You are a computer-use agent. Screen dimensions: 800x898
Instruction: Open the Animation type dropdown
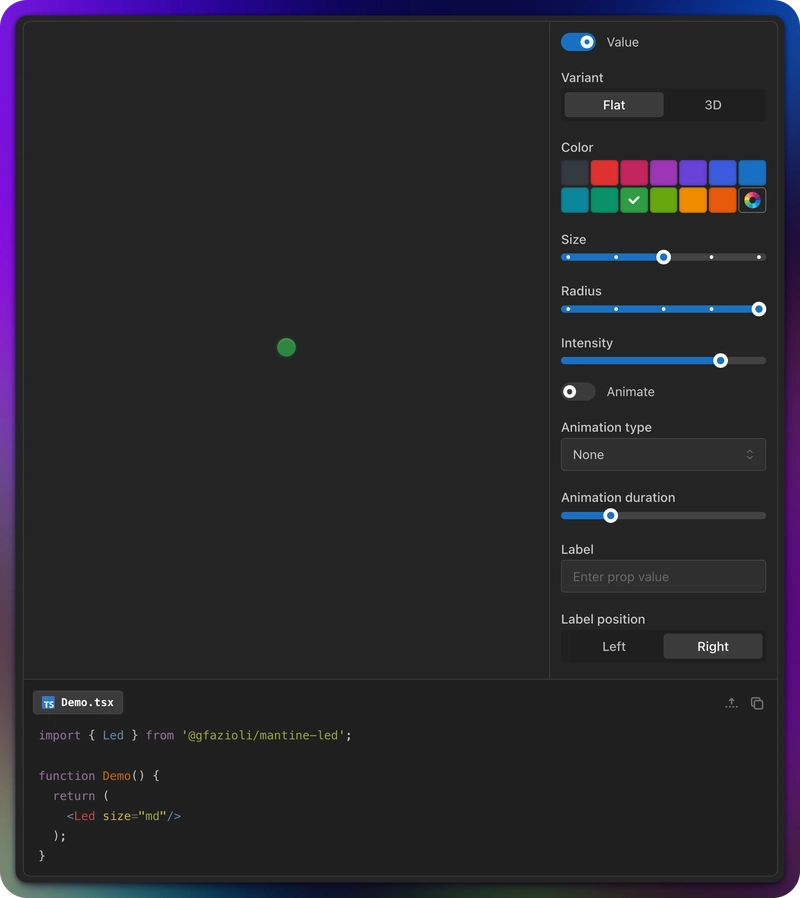pos(663,455)
